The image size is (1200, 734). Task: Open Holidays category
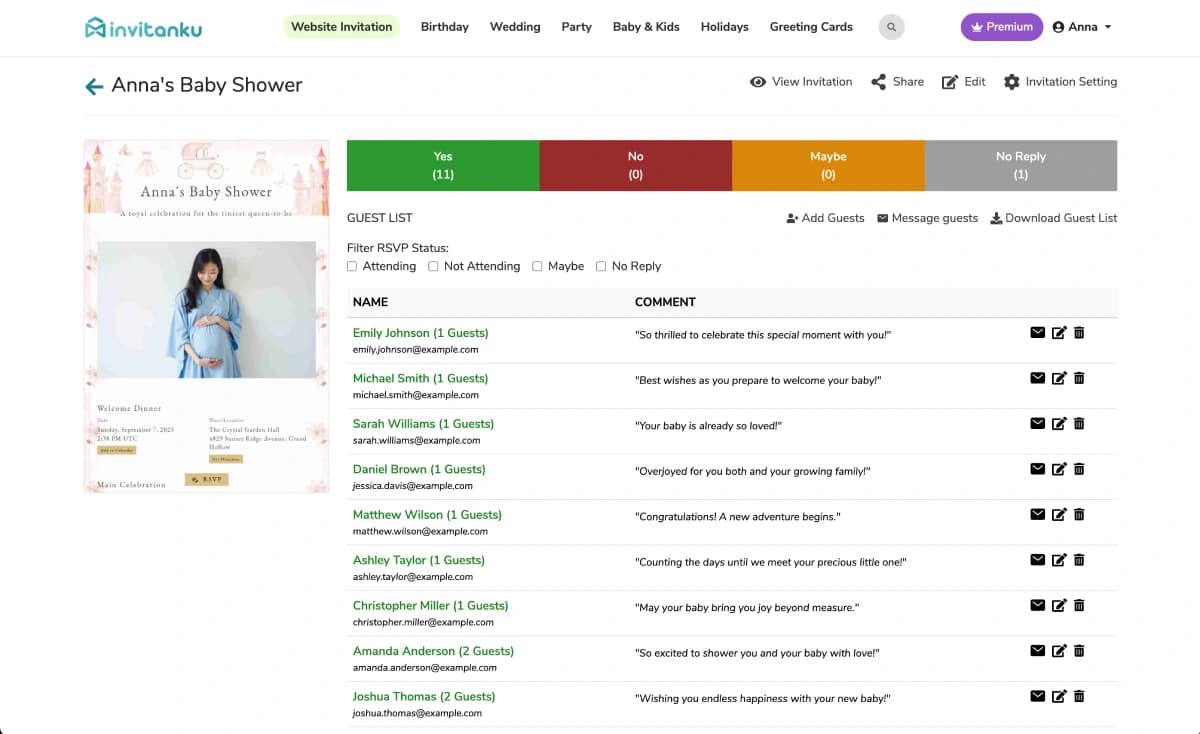click(x=725, y=27)
